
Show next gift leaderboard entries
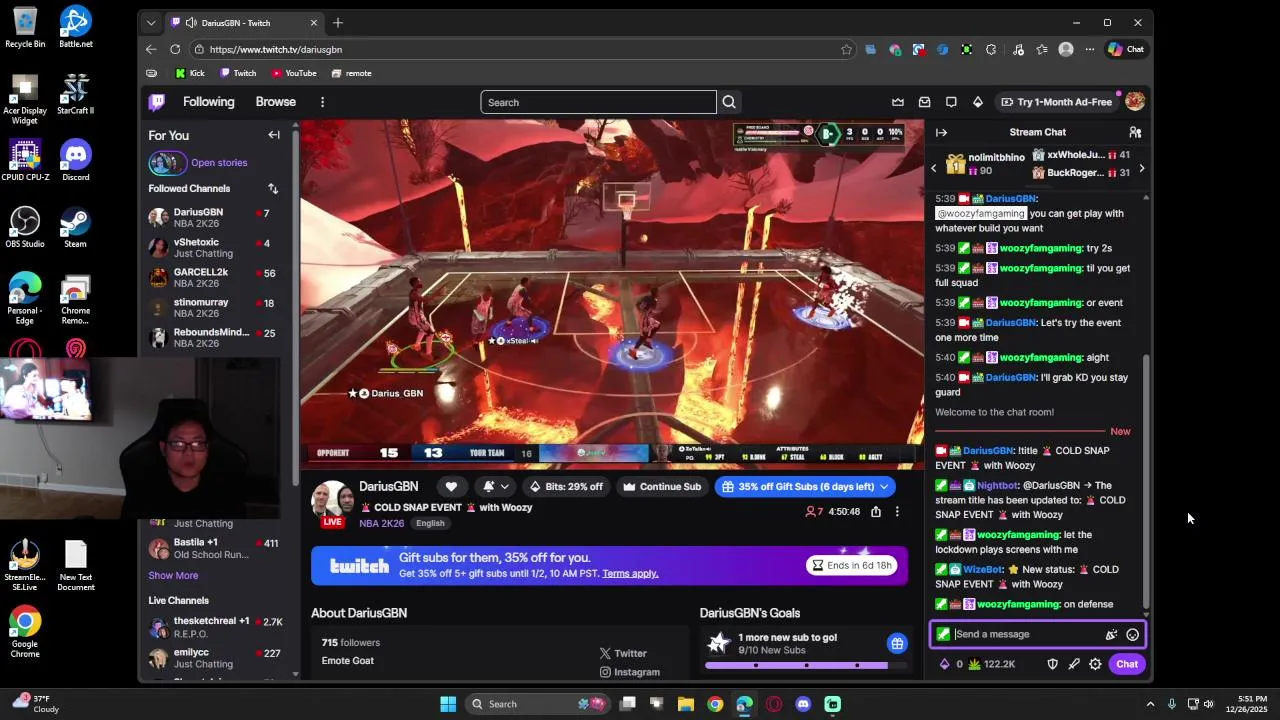tap(1141, 168)
